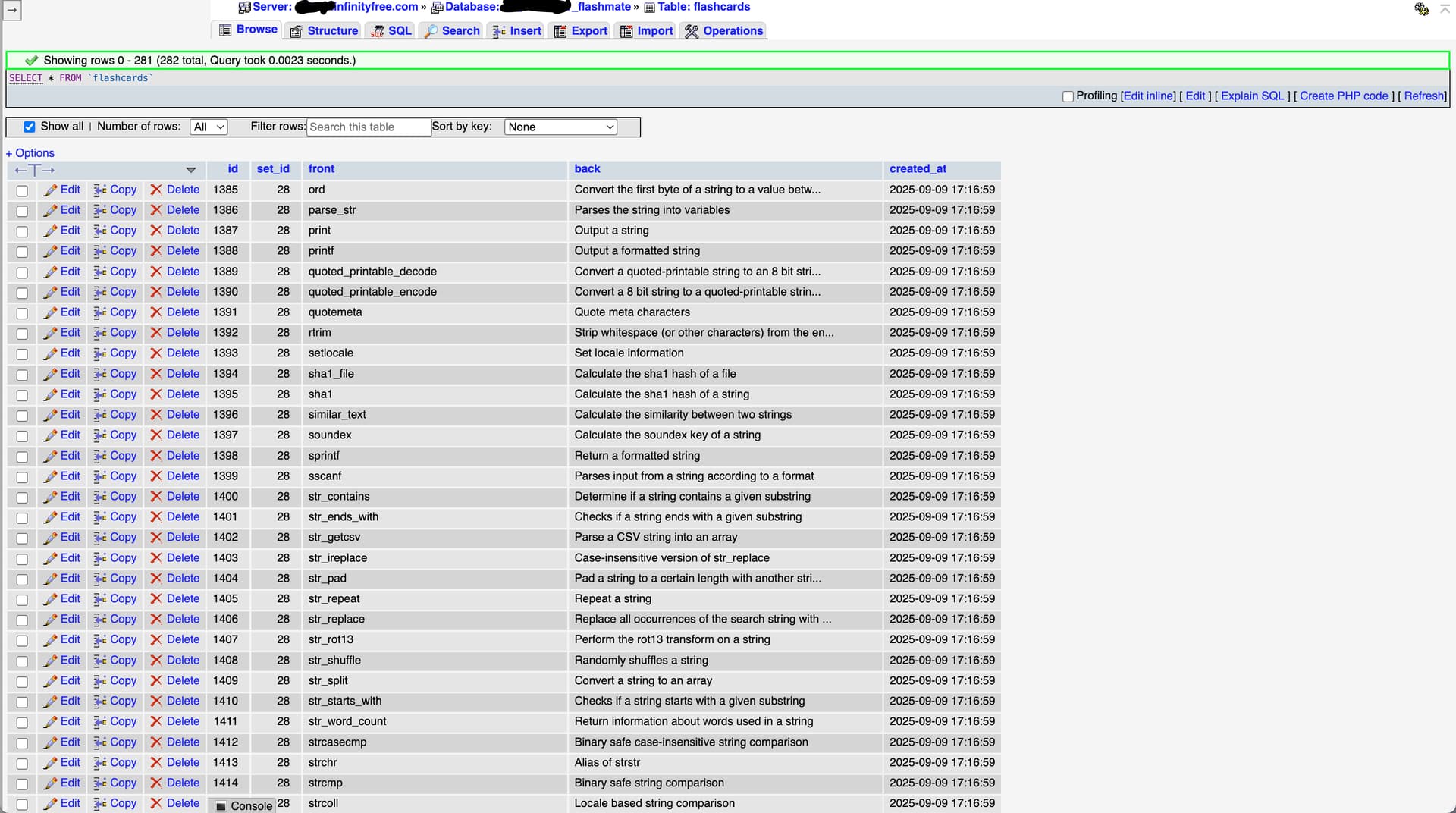
Task: Click the pencil icon in the strcmp row
Action: 51,783
